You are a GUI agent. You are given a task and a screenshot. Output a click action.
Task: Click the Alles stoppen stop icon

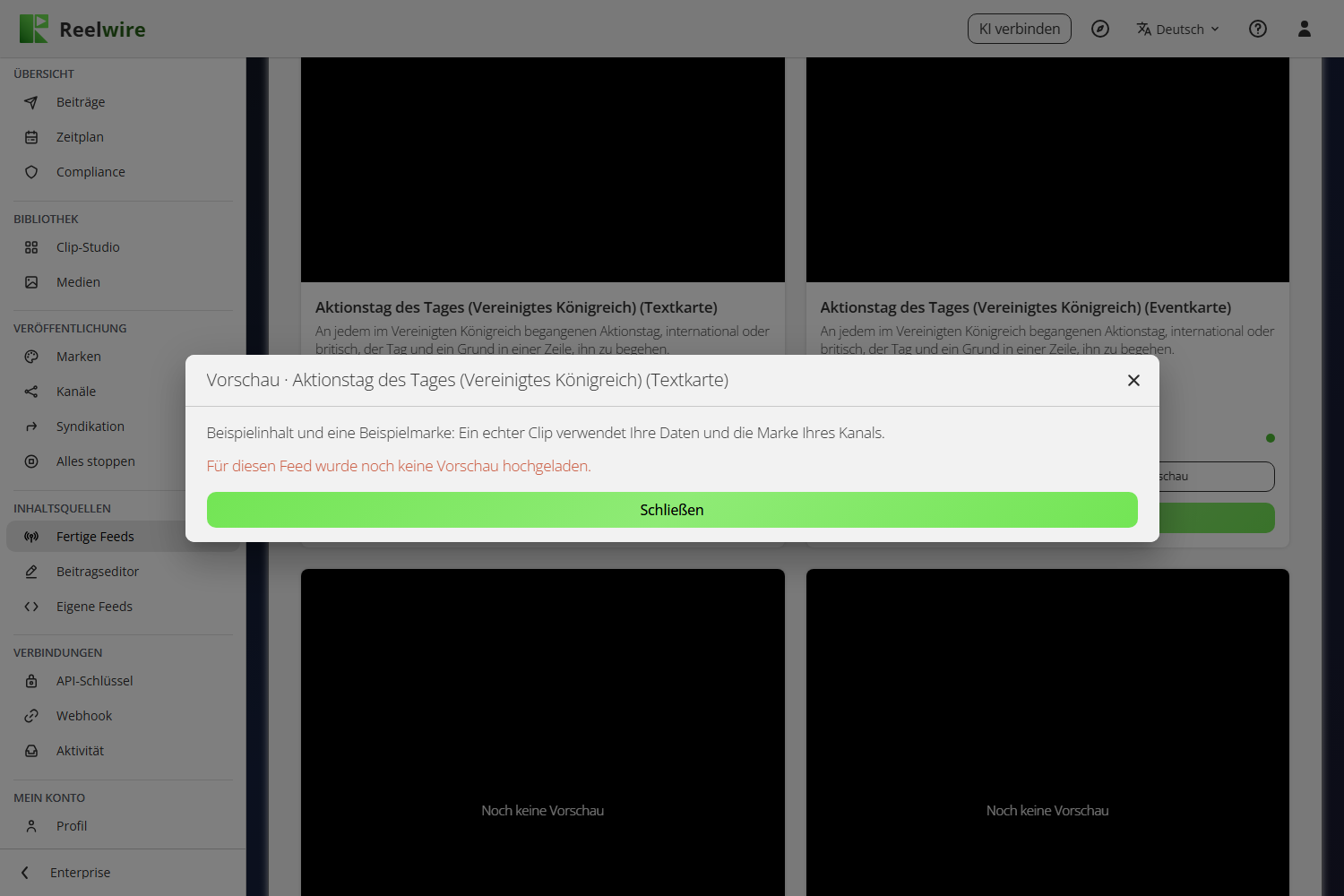pyautogui.click(x=31, y=461)
